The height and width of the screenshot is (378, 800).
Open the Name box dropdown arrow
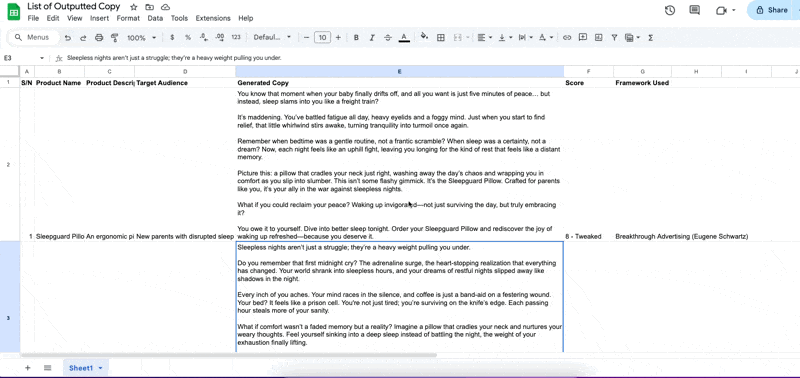(42, 58)
